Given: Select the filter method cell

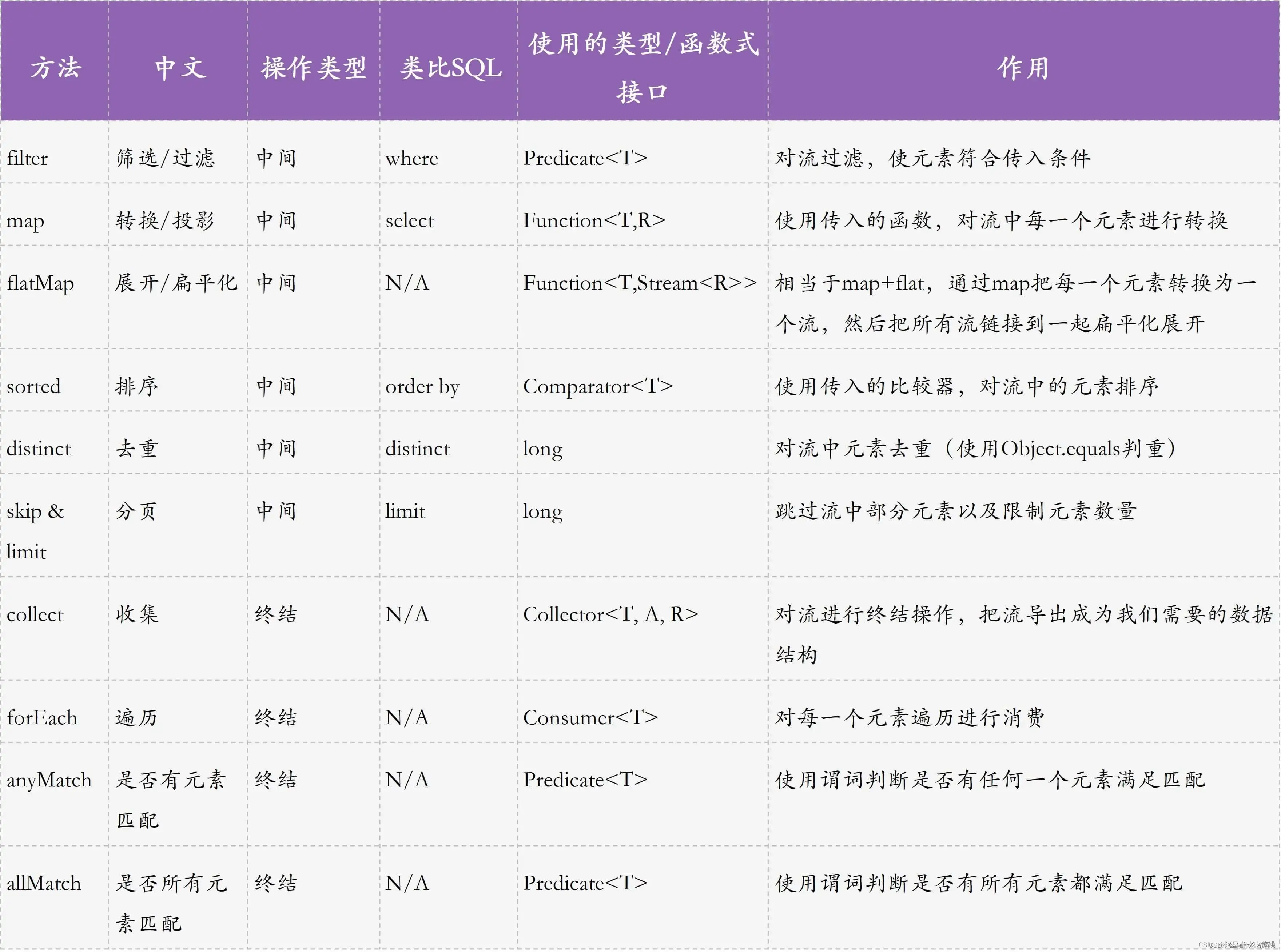Looking at the screenshot, I should tap(27, 158).
